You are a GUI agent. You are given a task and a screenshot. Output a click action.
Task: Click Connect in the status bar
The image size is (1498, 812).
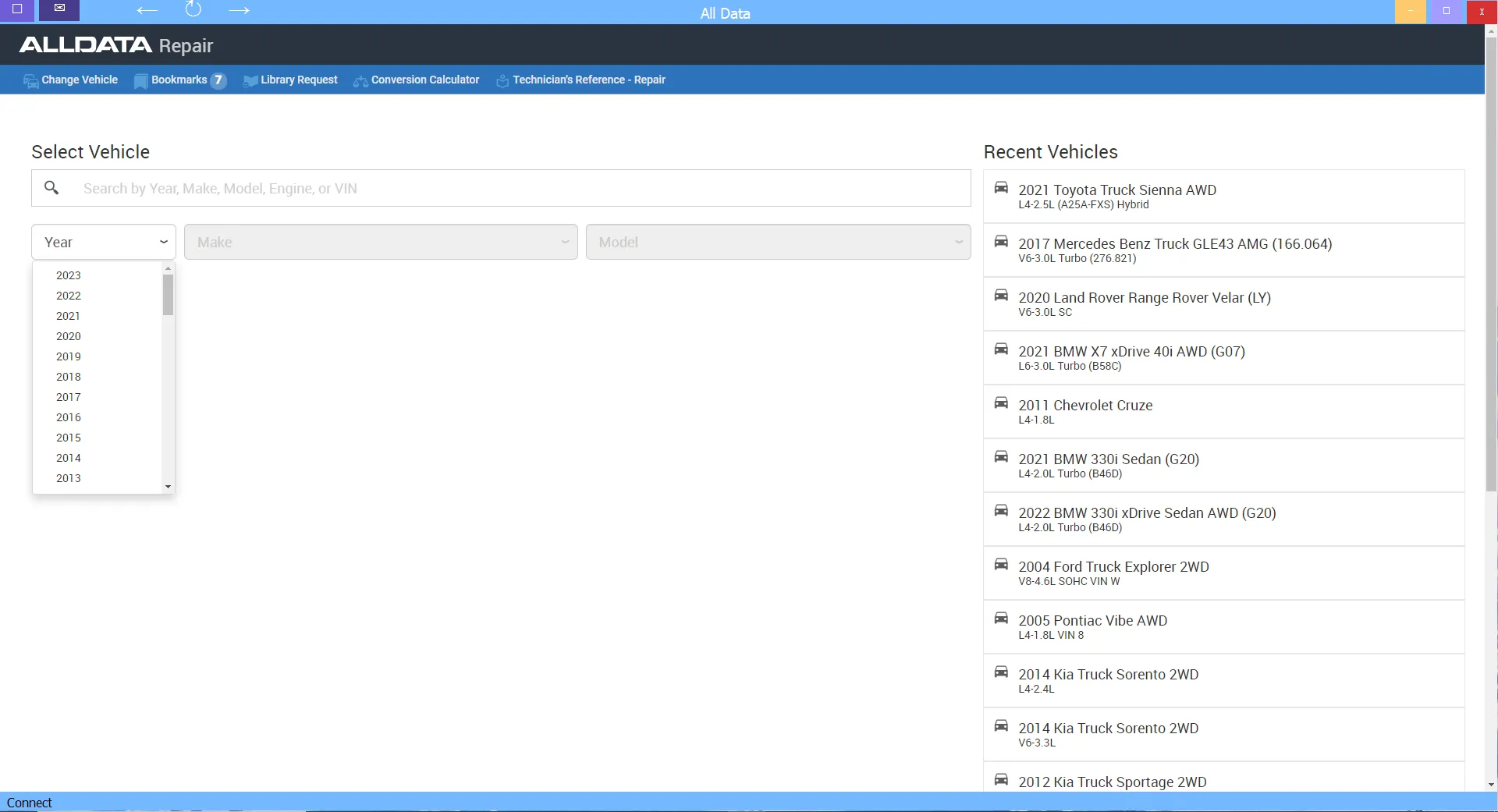29,803
